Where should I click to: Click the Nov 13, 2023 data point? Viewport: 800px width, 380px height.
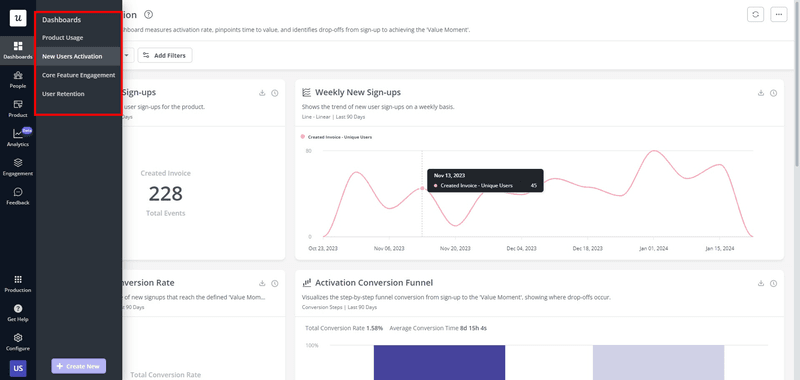click(422, 188)
